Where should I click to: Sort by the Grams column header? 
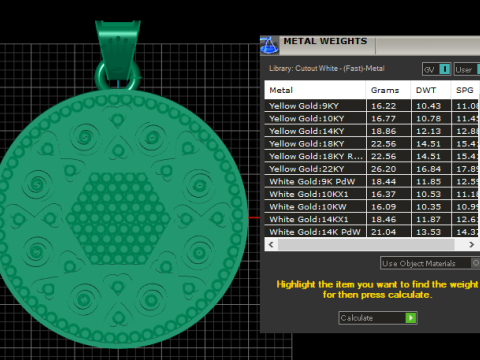[388, 90]
